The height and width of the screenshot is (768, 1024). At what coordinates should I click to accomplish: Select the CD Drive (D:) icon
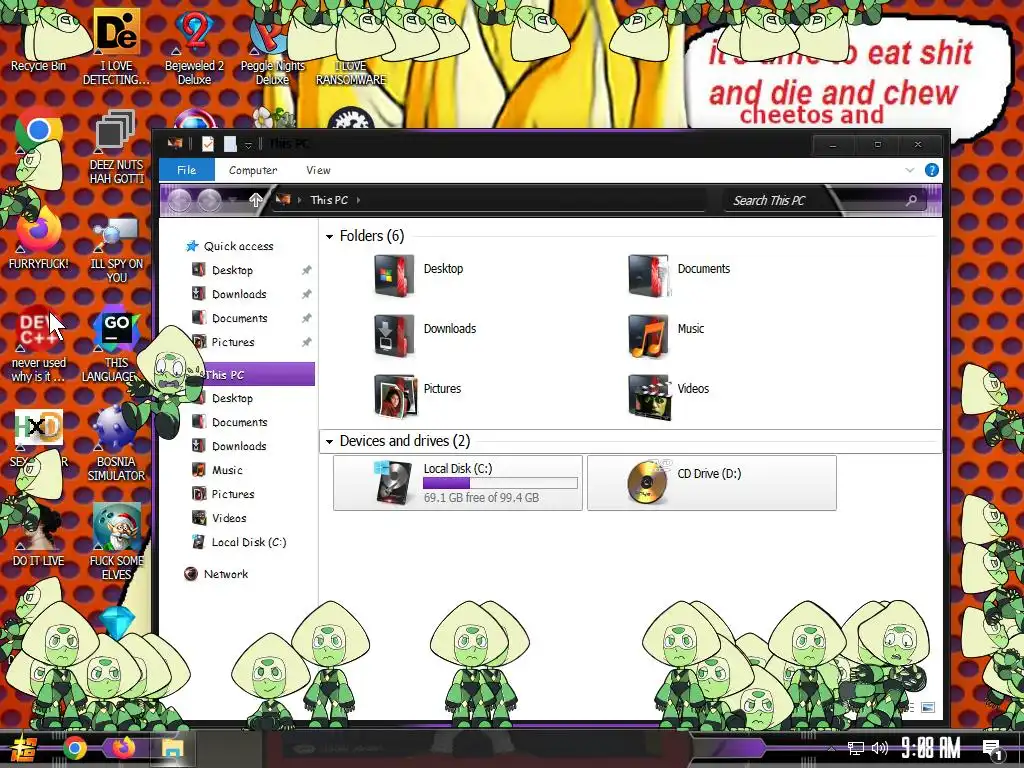click(x=648, y=483)
